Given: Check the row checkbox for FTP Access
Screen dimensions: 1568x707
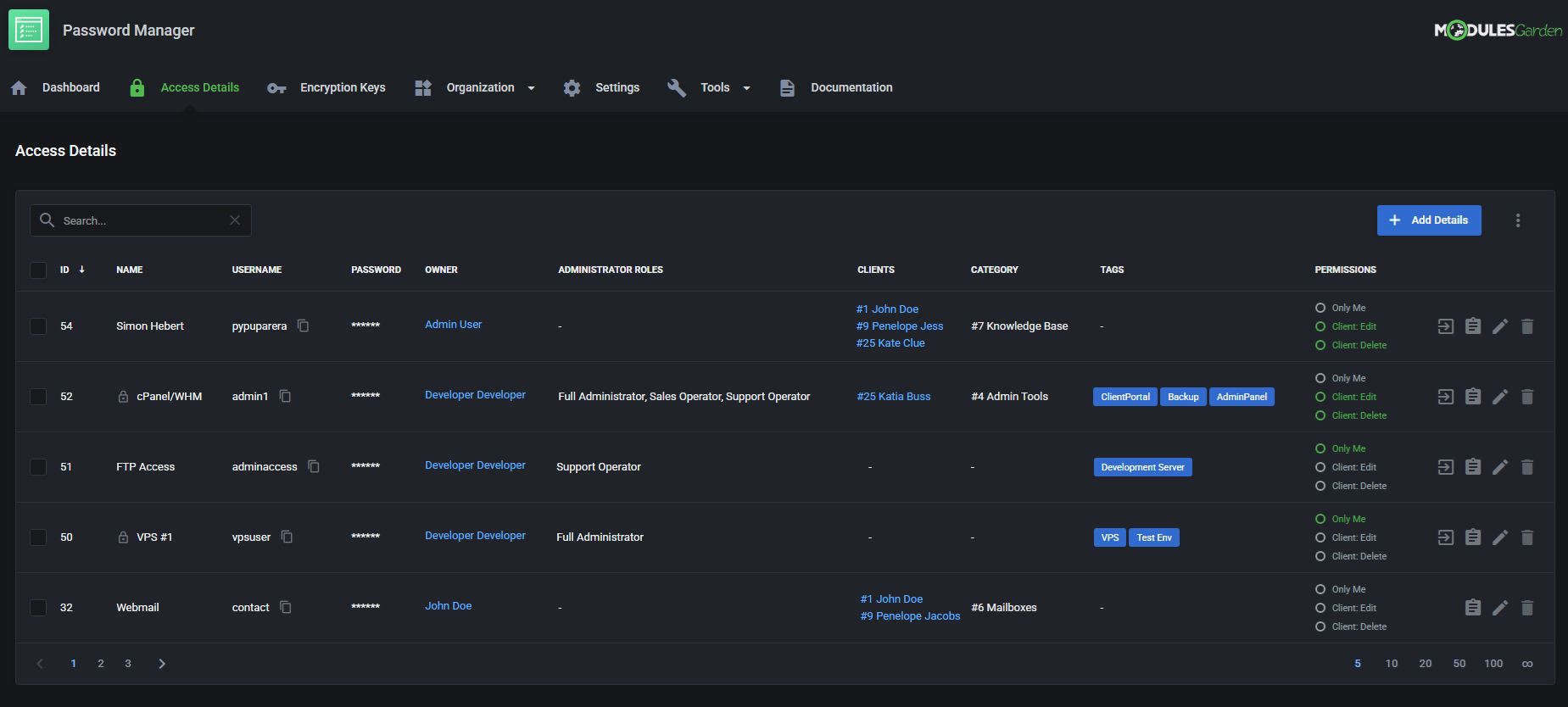Looking at the screenshot, I should pos(38,467).
